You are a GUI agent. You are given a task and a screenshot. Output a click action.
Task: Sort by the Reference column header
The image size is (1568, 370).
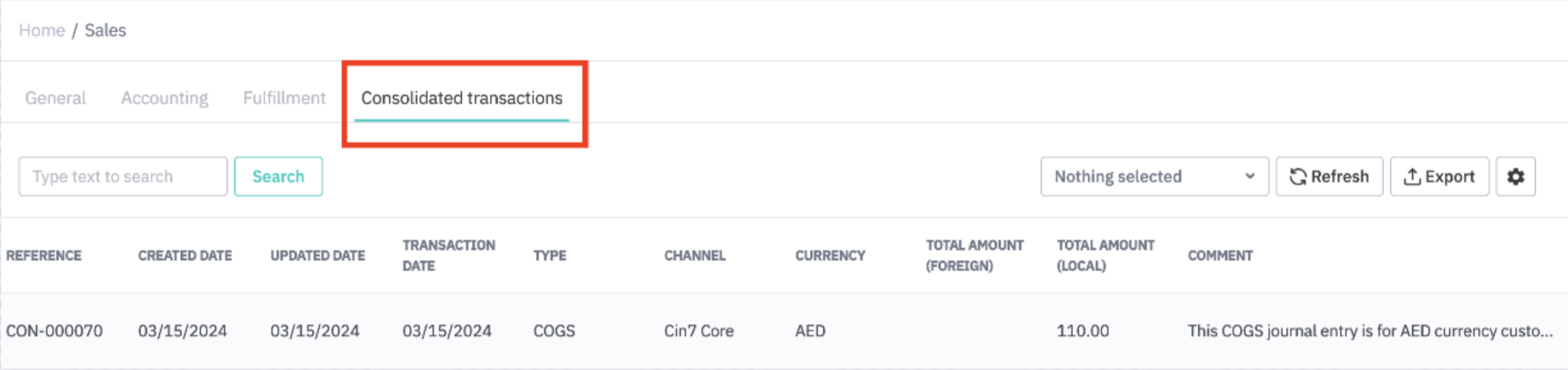[x=44, y=255]
